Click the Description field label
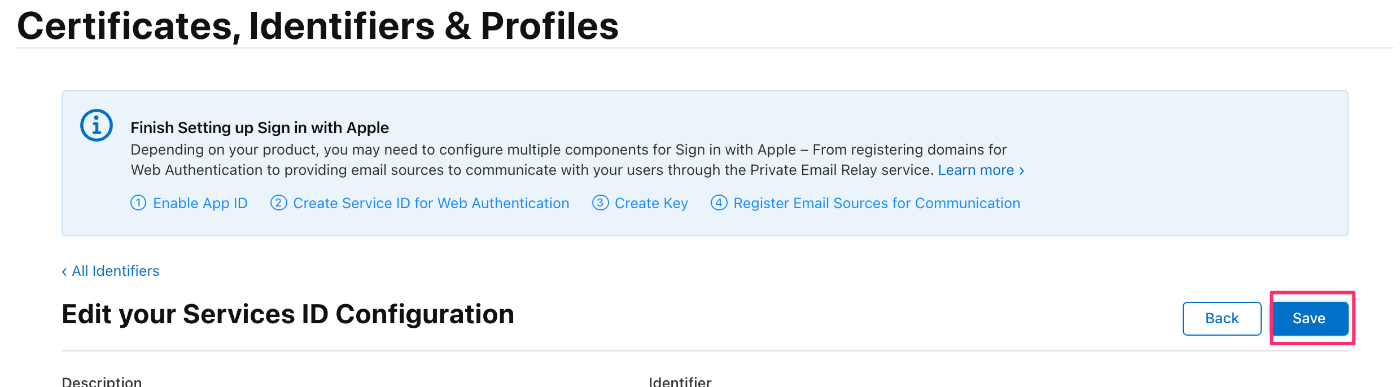Image resolution: width=1400 pixels, height=387 pixels. point(102,381)
